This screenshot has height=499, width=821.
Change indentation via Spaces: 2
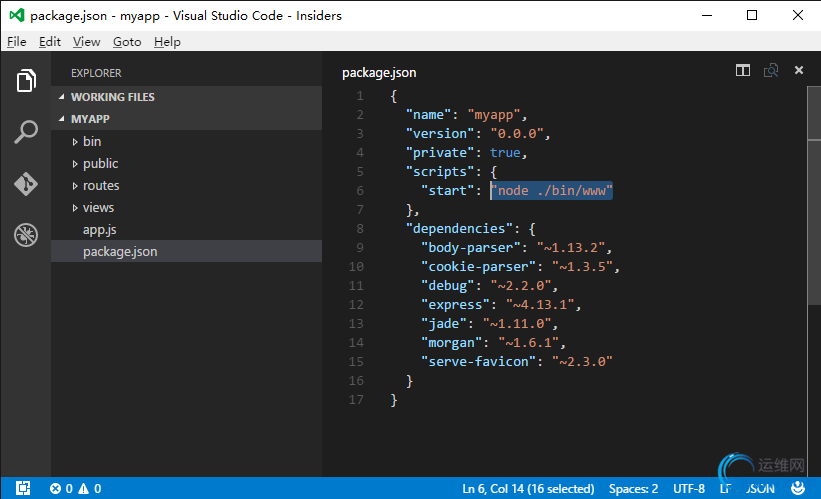(633, 489)
